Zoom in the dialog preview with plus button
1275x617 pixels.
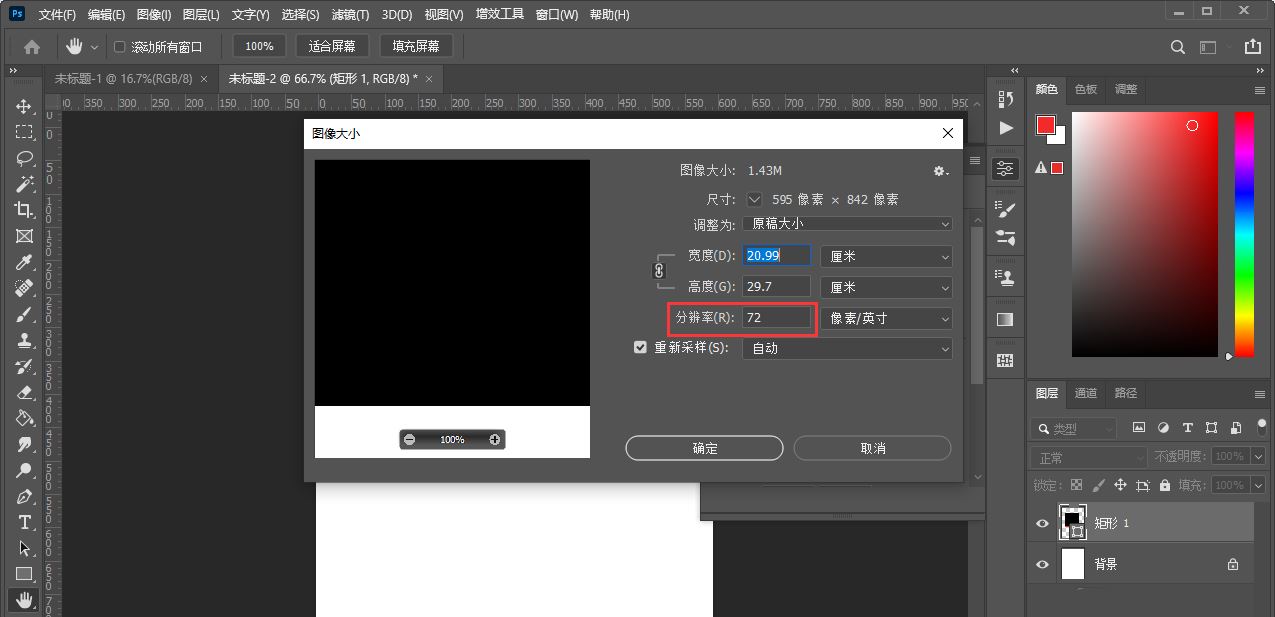495,439
